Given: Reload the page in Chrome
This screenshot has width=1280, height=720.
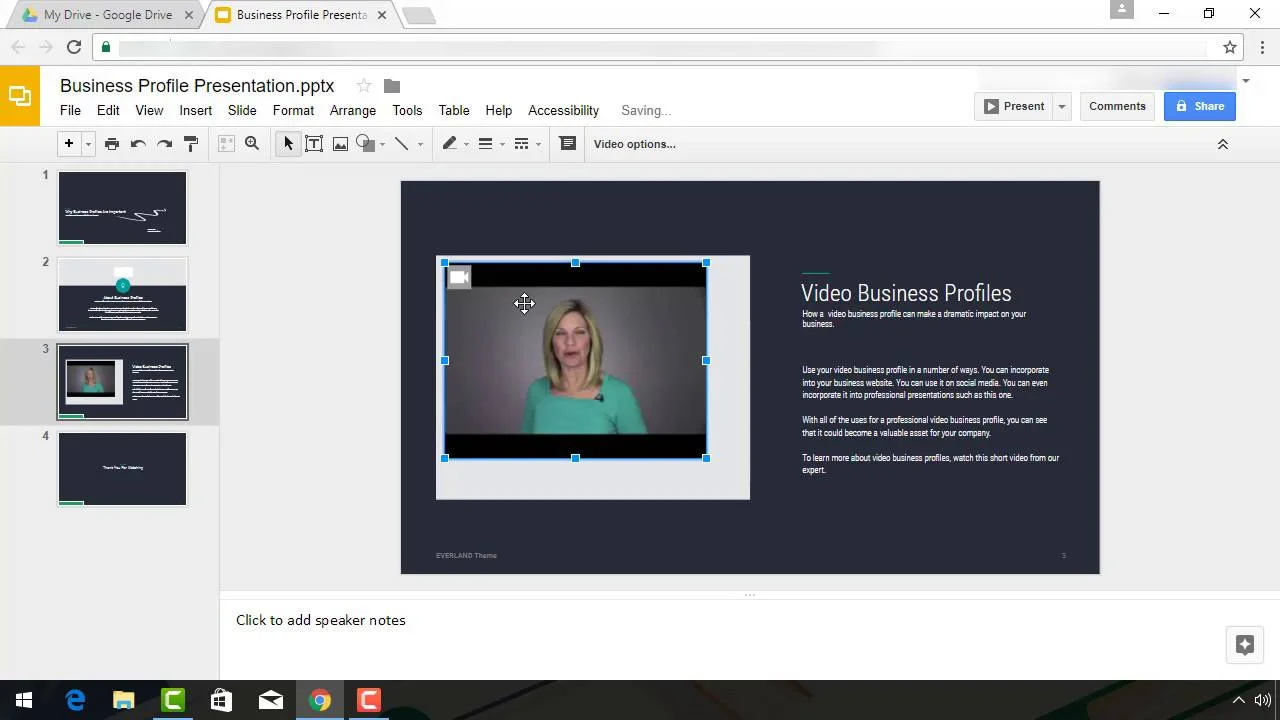Looking at the screenshot, I should click(73, 47).
